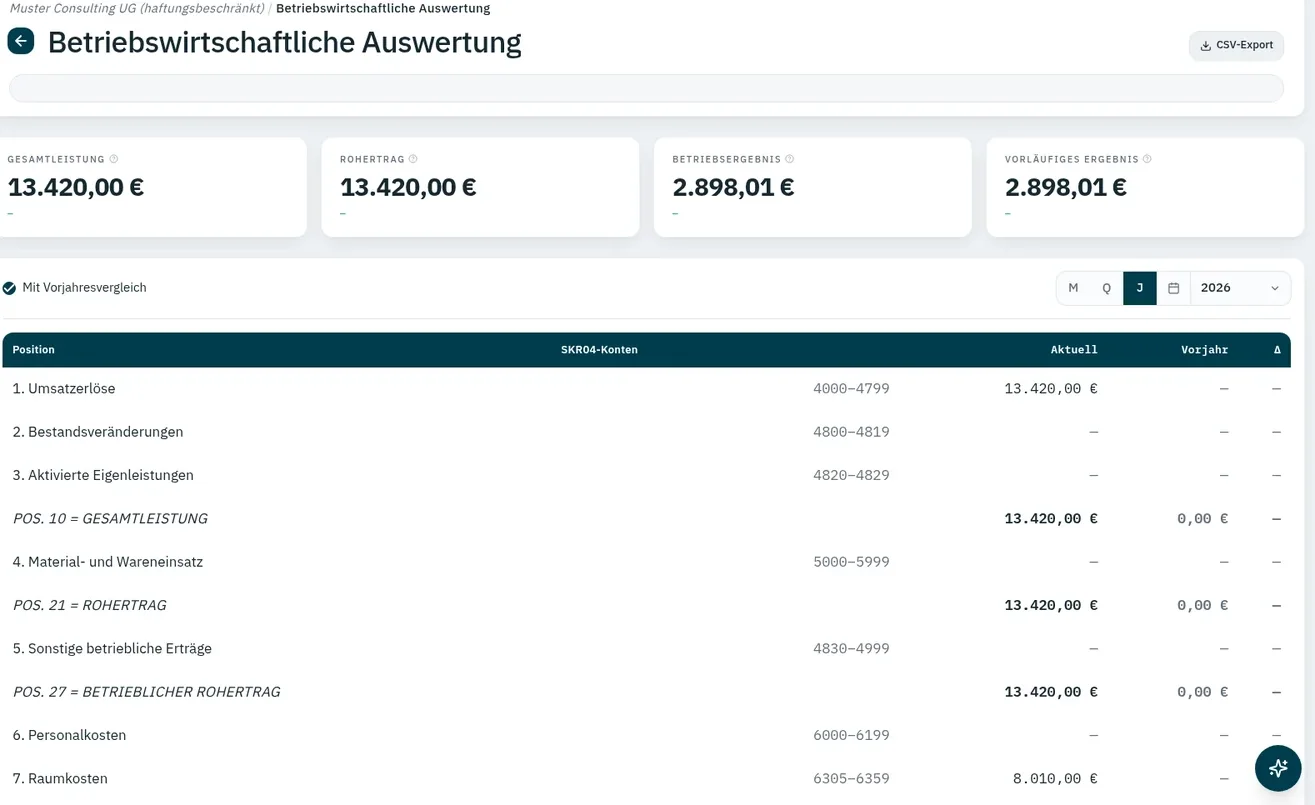Select row 6. Personalkosten

tap(646, 735)
